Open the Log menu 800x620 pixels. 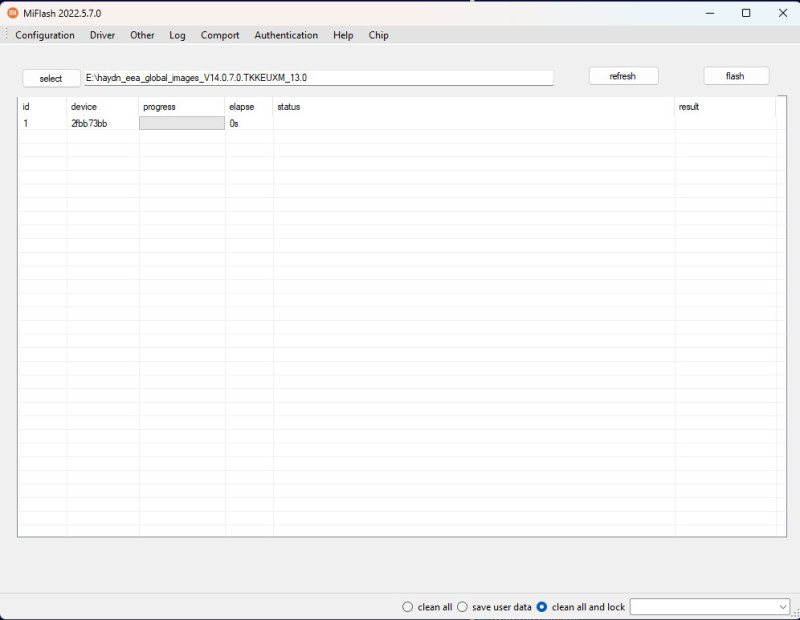177,35
